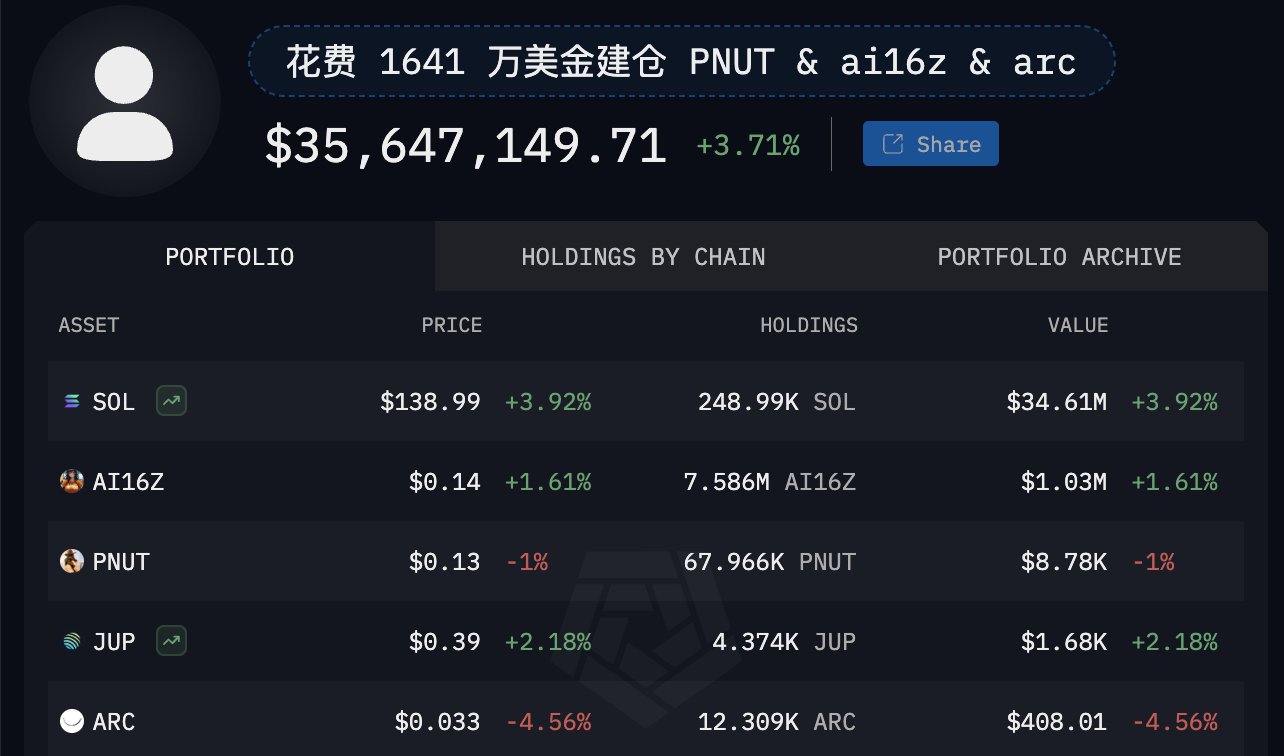Click the JUP token logo icon
Image resolution: width=1284 pixels, height=756 pixels.
(71, 642)
